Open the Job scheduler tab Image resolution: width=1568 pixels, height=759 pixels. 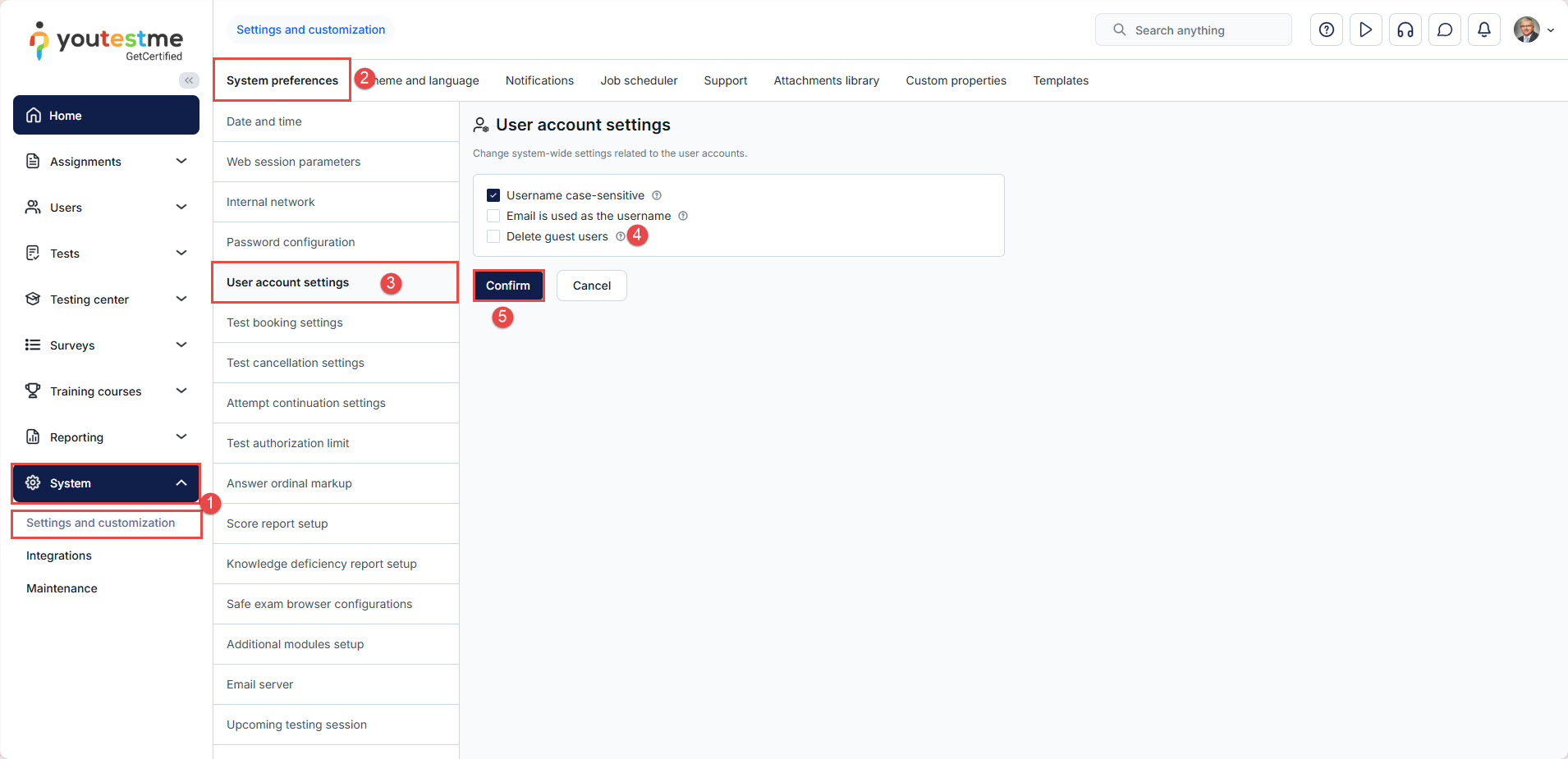tap(639, 80)
